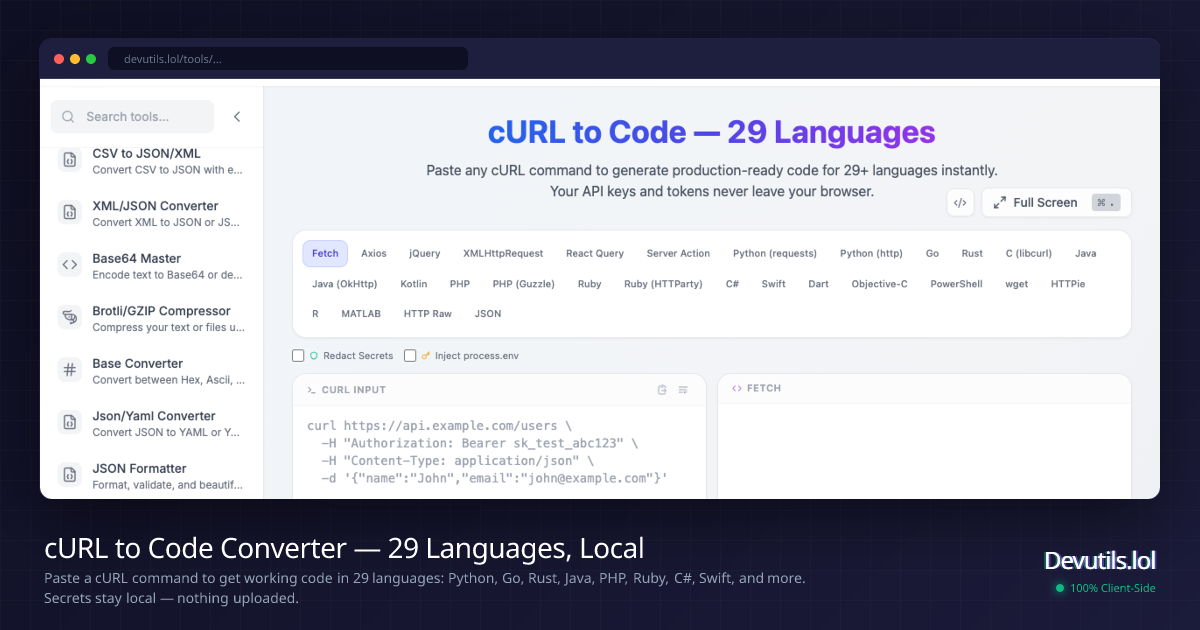Select the Fetch language tab
The height and width of the screenshot is (630, 1200).
325,254
